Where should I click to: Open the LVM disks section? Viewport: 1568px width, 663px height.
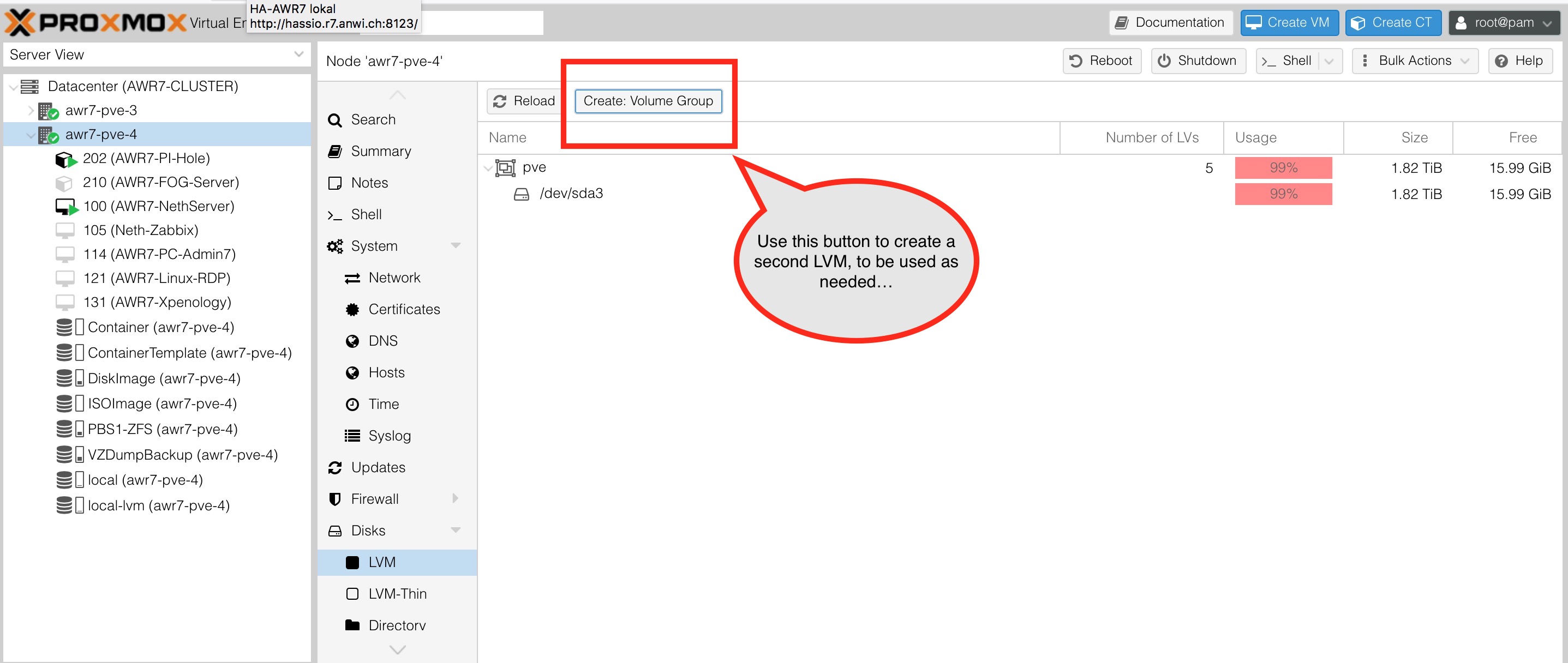(397, 563)
